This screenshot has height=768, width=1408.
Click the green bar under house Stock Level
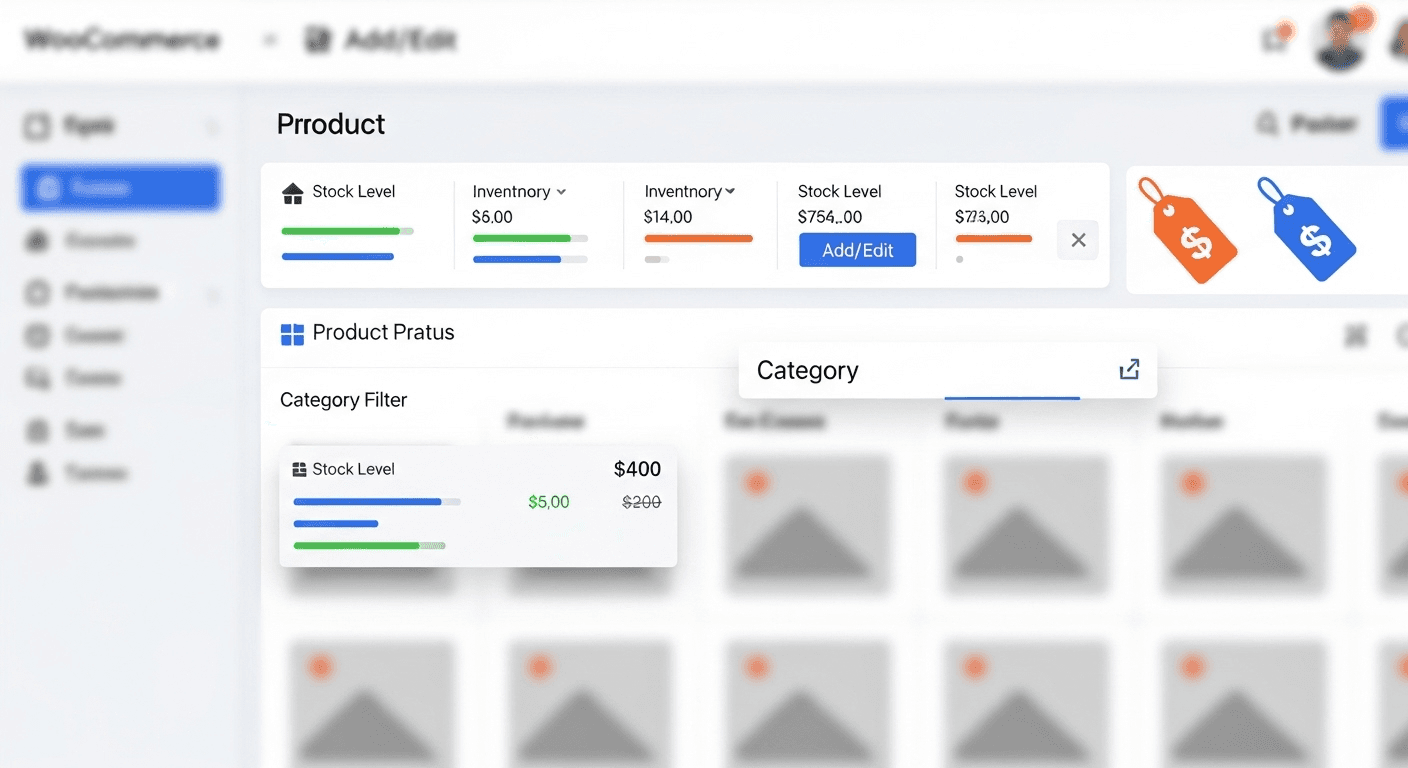tap(341, 231)
